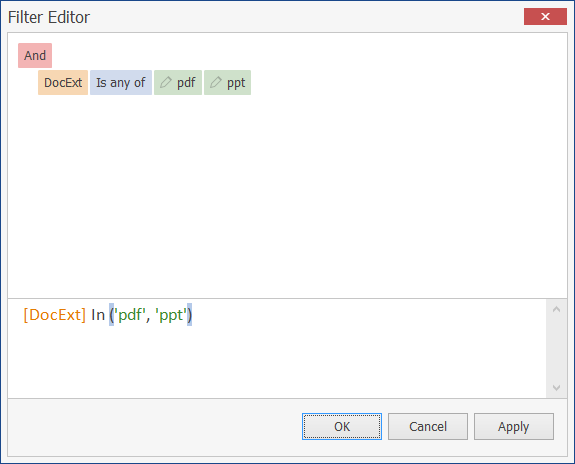The height and width of the screenshot is (464, 575).
Task: Apply the filter with Apply button
Action: click(514, 426)
